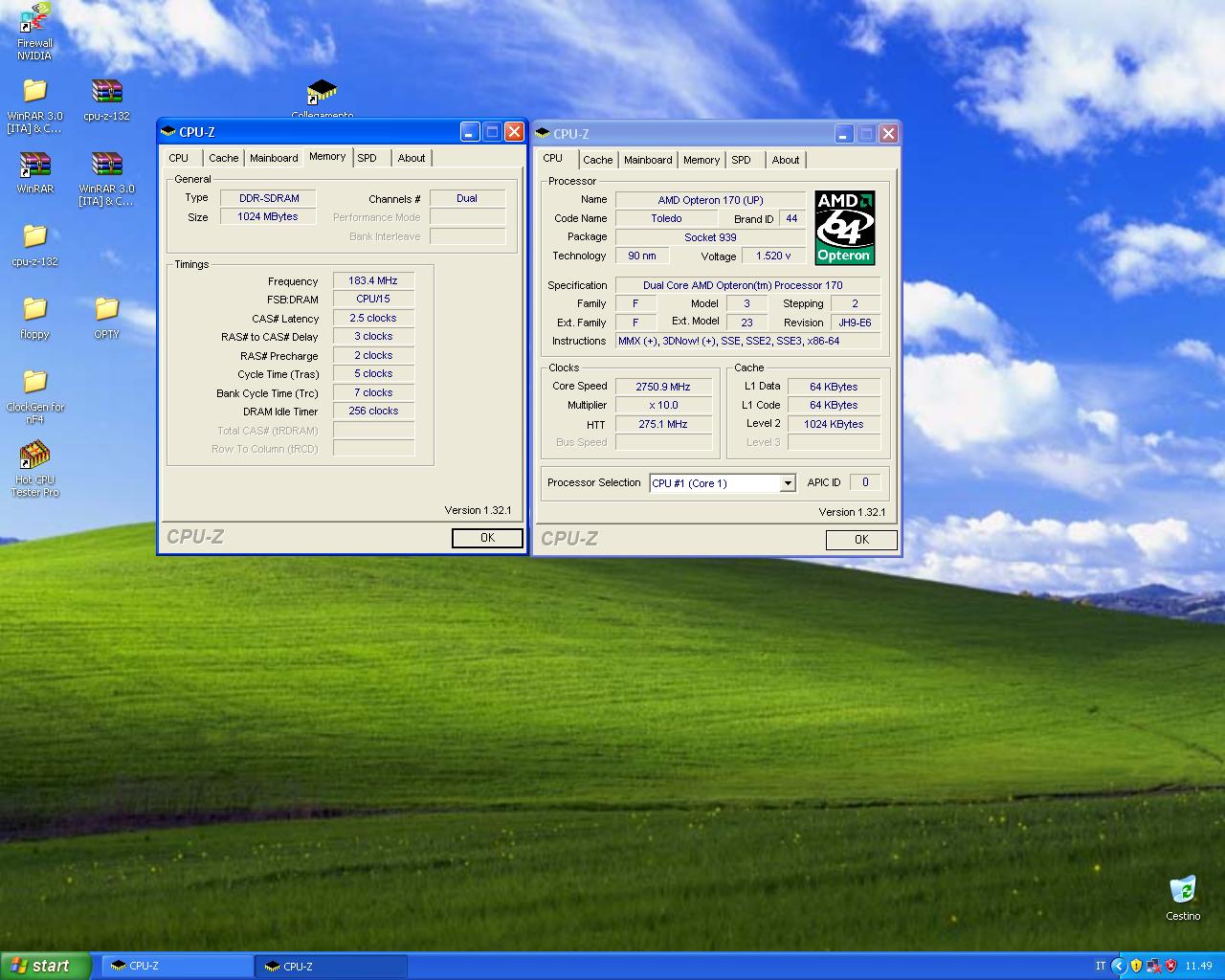Click OK in the processor window

pos(861,540)
